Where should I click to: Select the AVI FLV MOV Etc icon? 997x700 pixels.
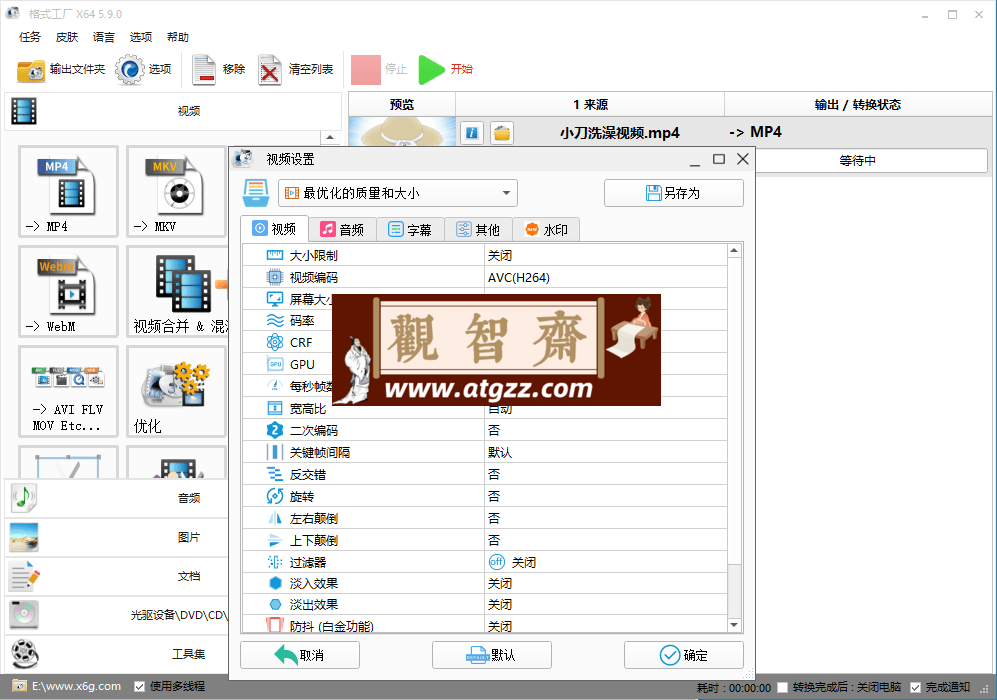tap(68, 391)
